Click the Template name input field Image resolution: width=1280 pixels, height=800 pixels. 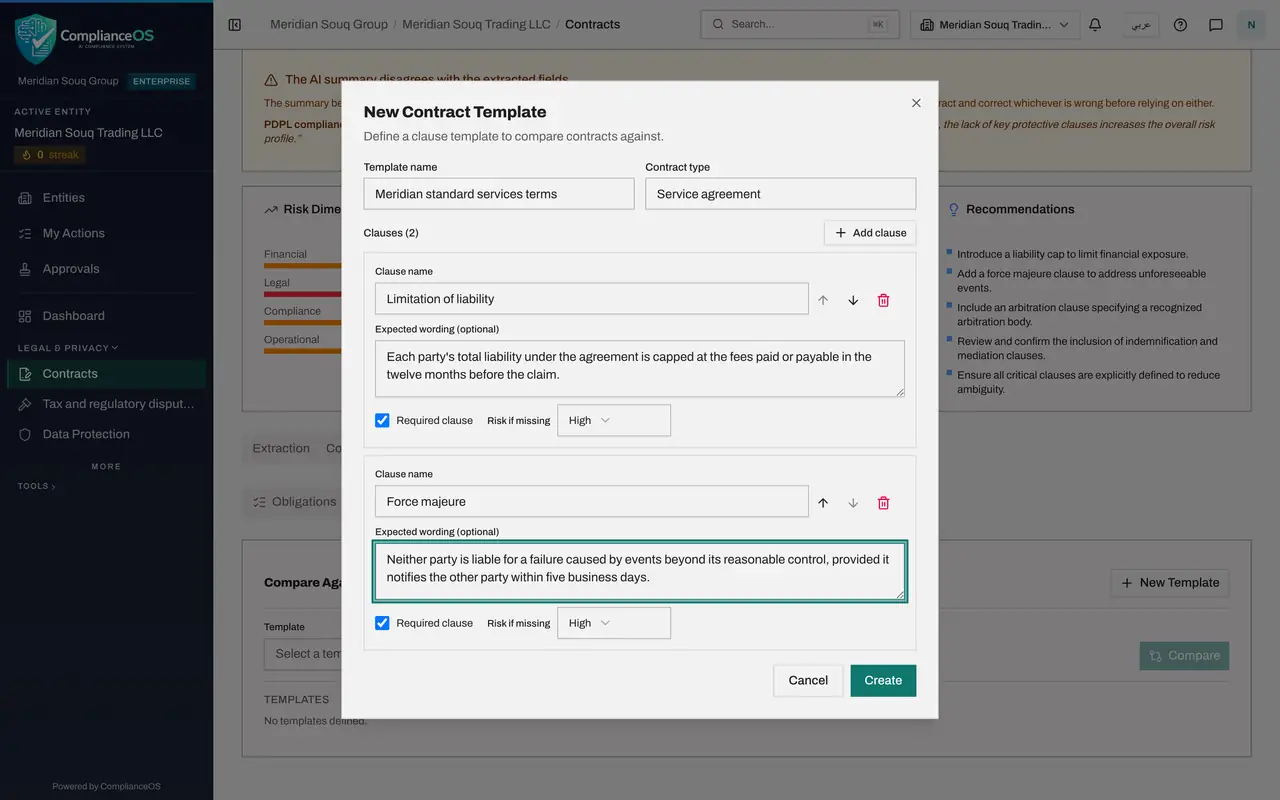tap(499, 194)
